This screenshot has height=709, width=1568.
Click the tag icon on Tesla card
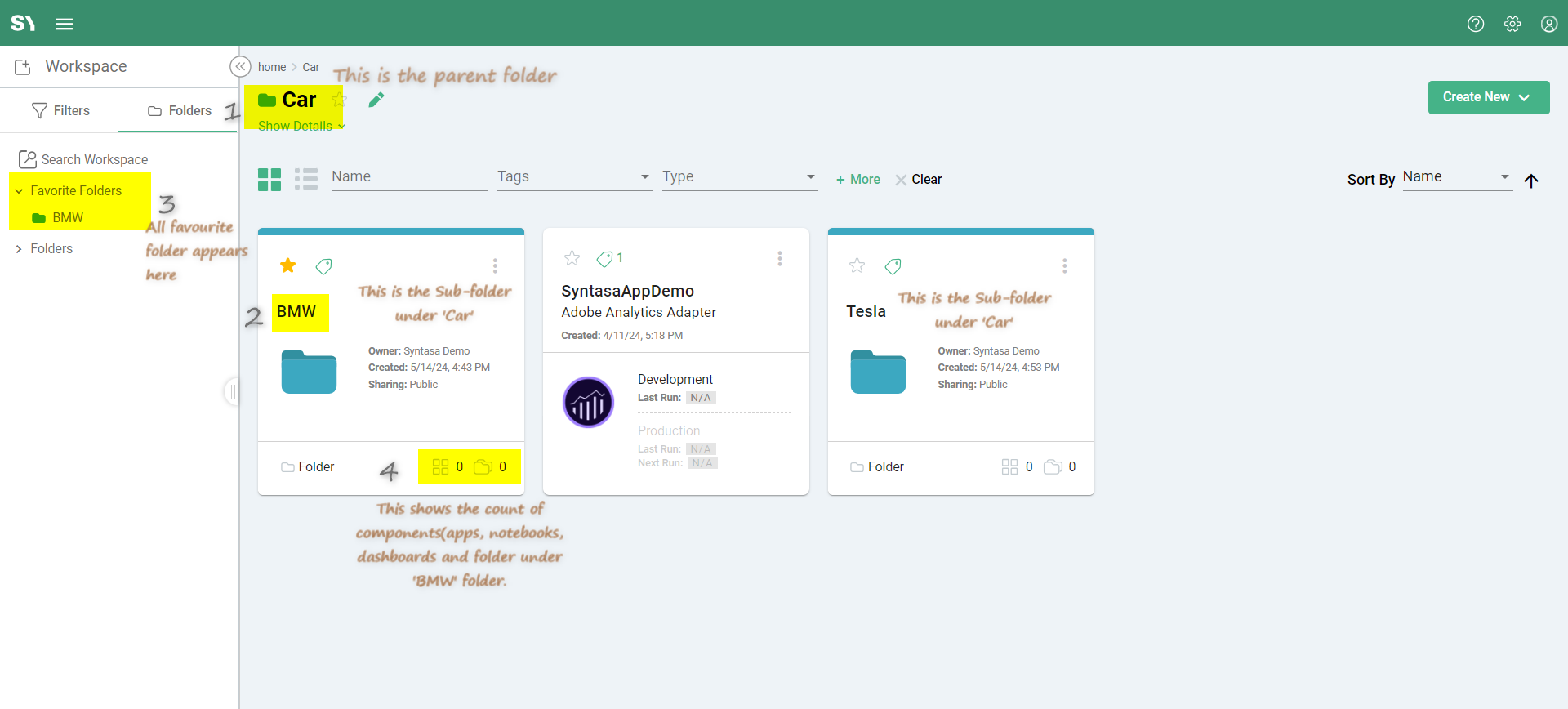[893, 266]
